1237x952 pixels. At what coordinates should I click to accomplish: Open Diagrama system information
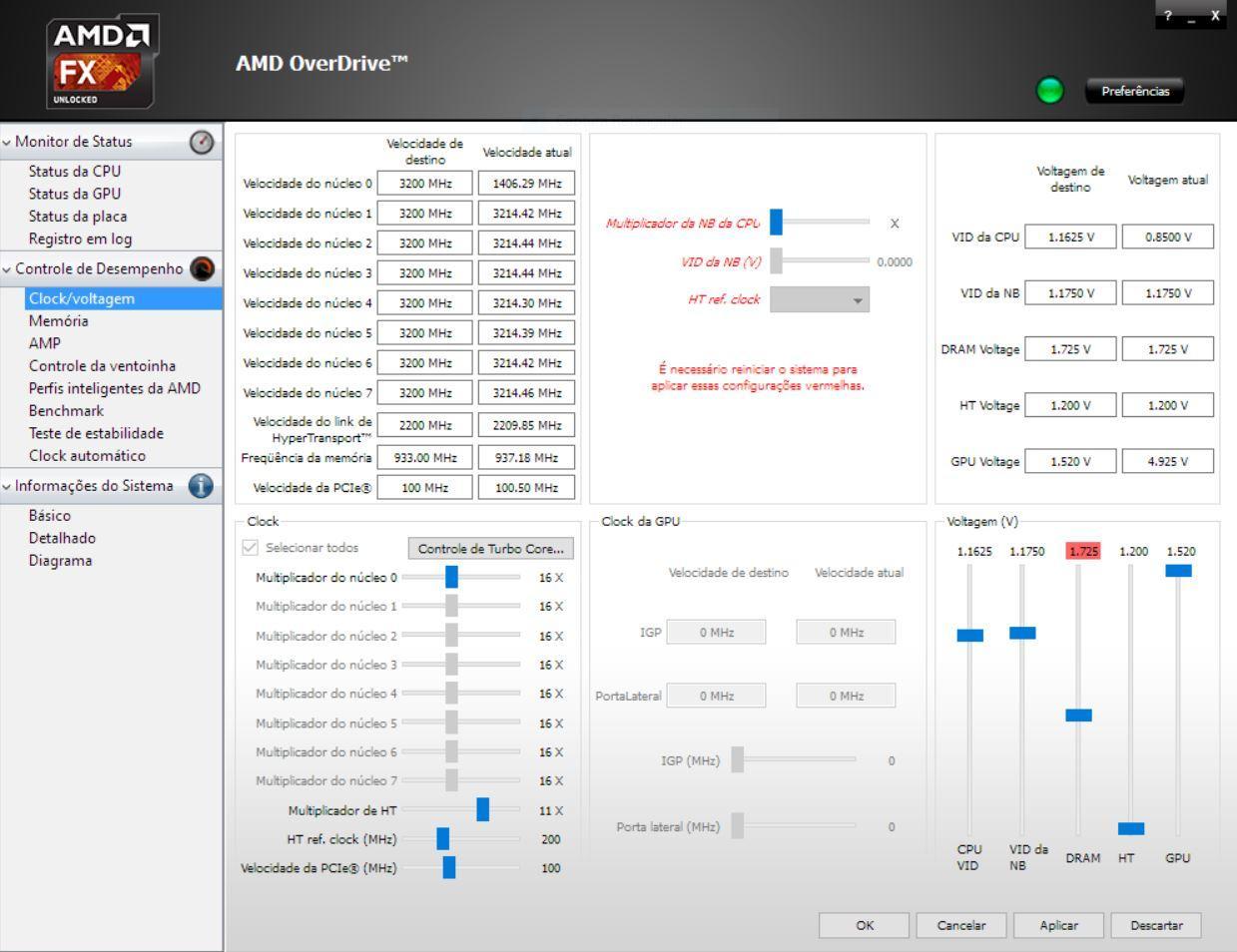tap(60, 561)
